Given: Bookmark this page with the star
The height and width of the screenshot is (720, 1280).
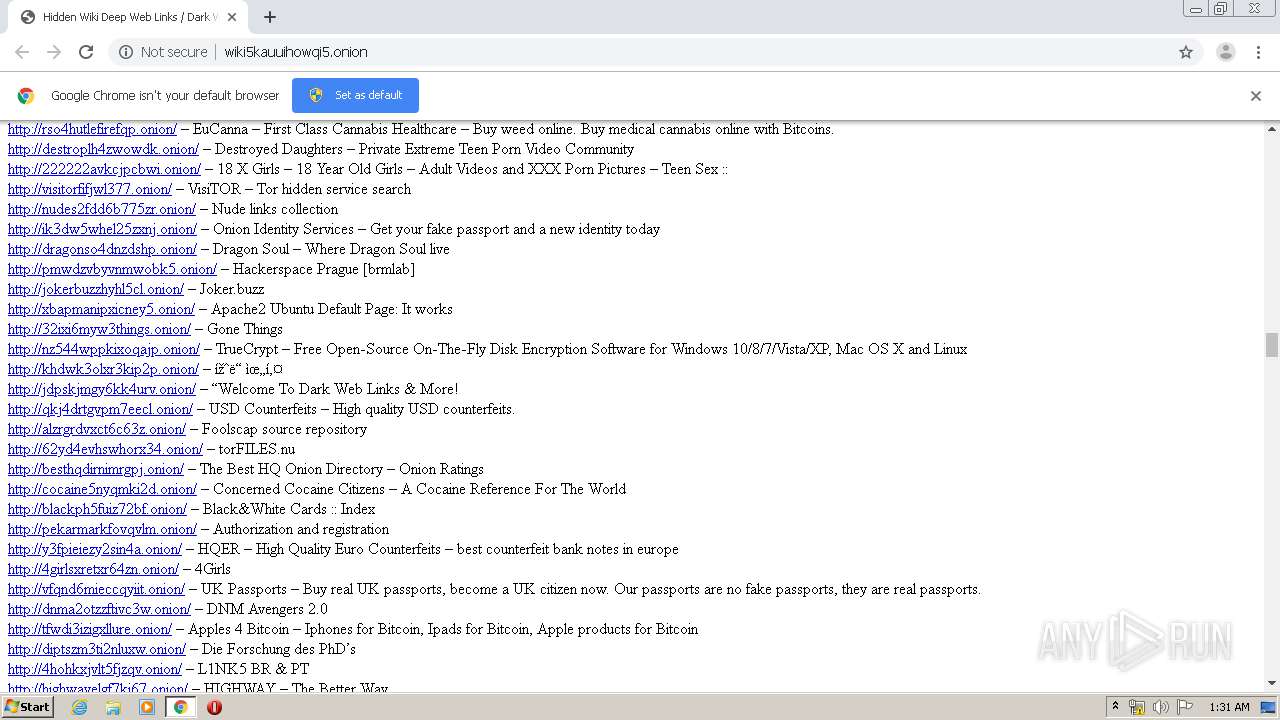Looking at the screenshot, I should tap(1186, 52).
